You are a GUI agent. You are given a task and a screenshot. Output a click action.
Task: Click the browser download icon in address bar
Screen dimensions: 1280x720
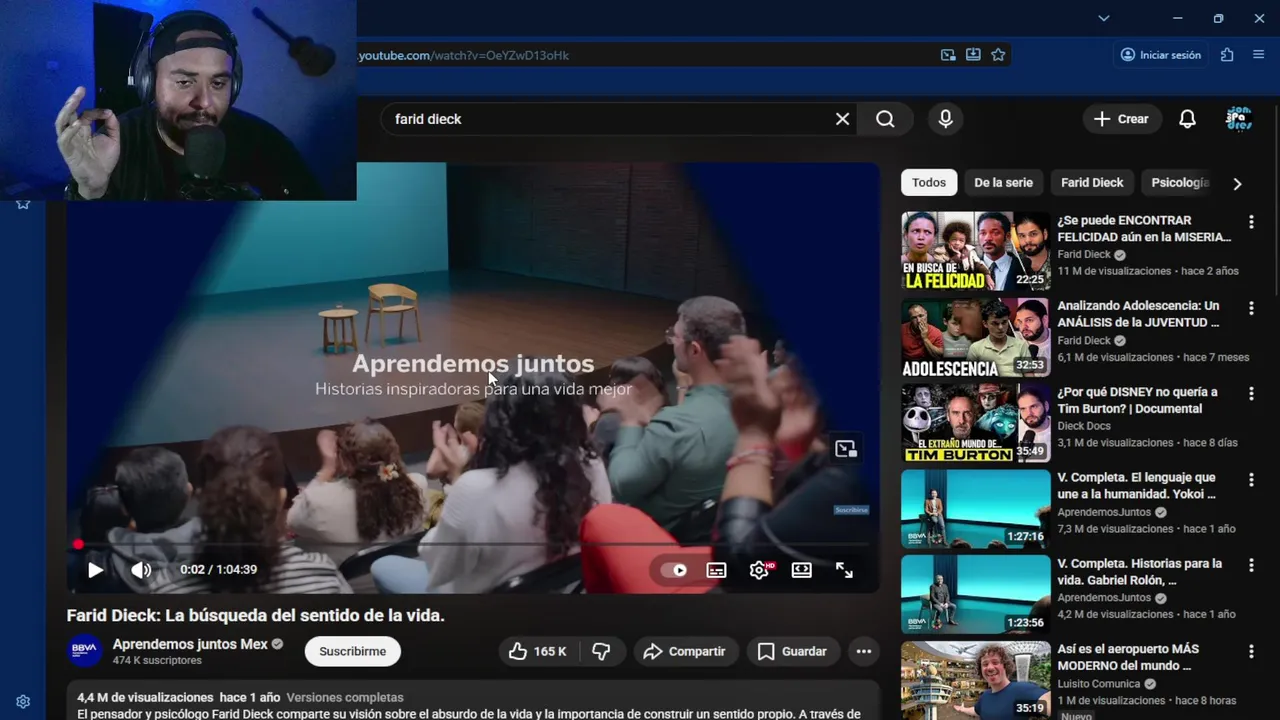pos(973,55)
